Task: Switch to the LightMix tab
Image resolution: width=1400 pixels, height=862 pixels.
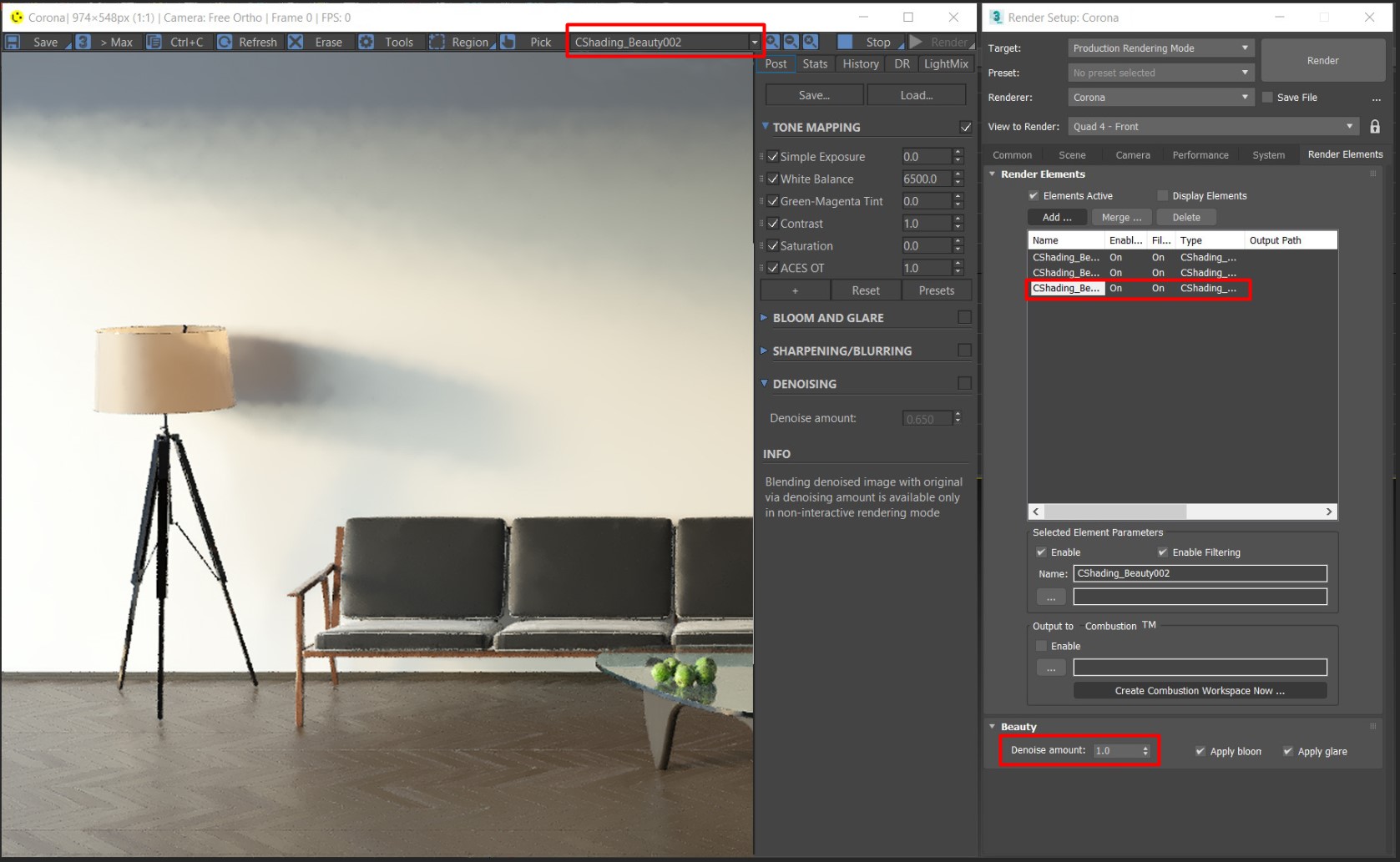Action: point(946,63)
